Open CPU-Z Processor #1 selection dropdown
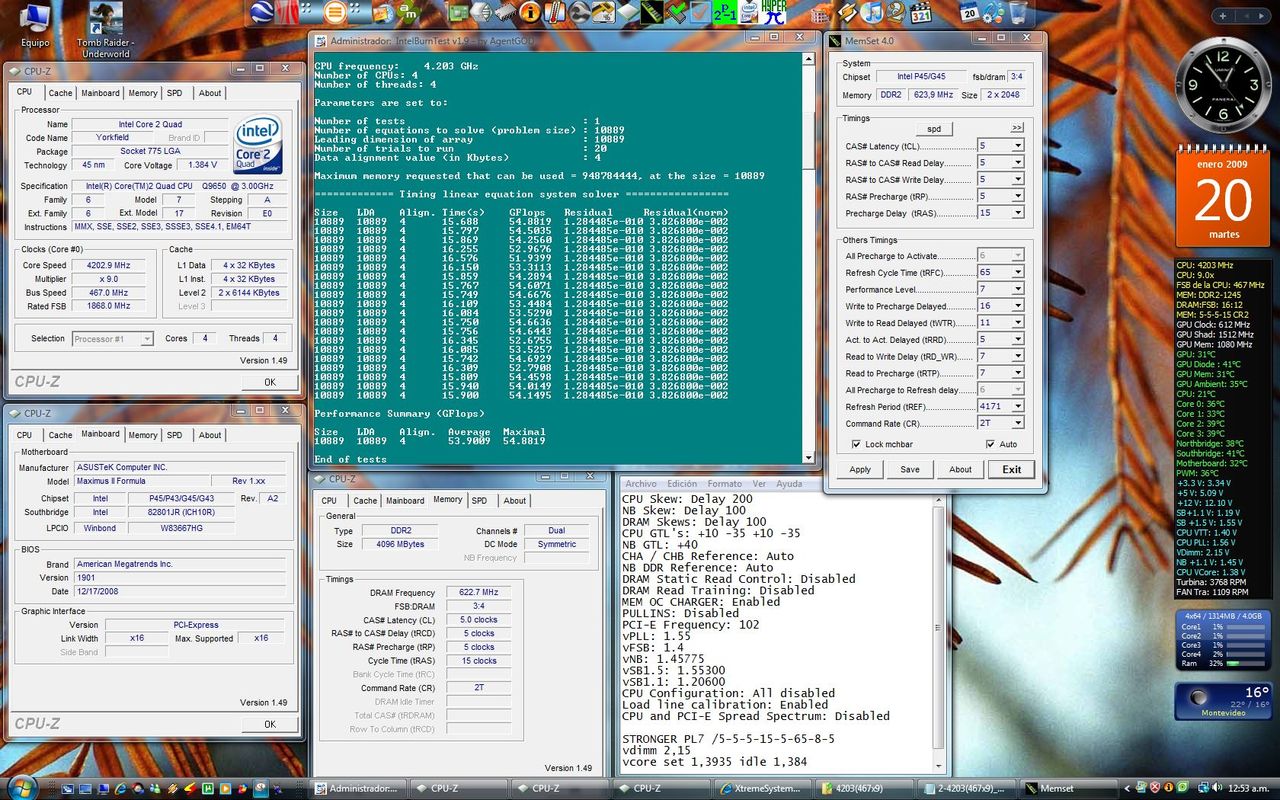Screen dimensions: 1280x800 112,339
